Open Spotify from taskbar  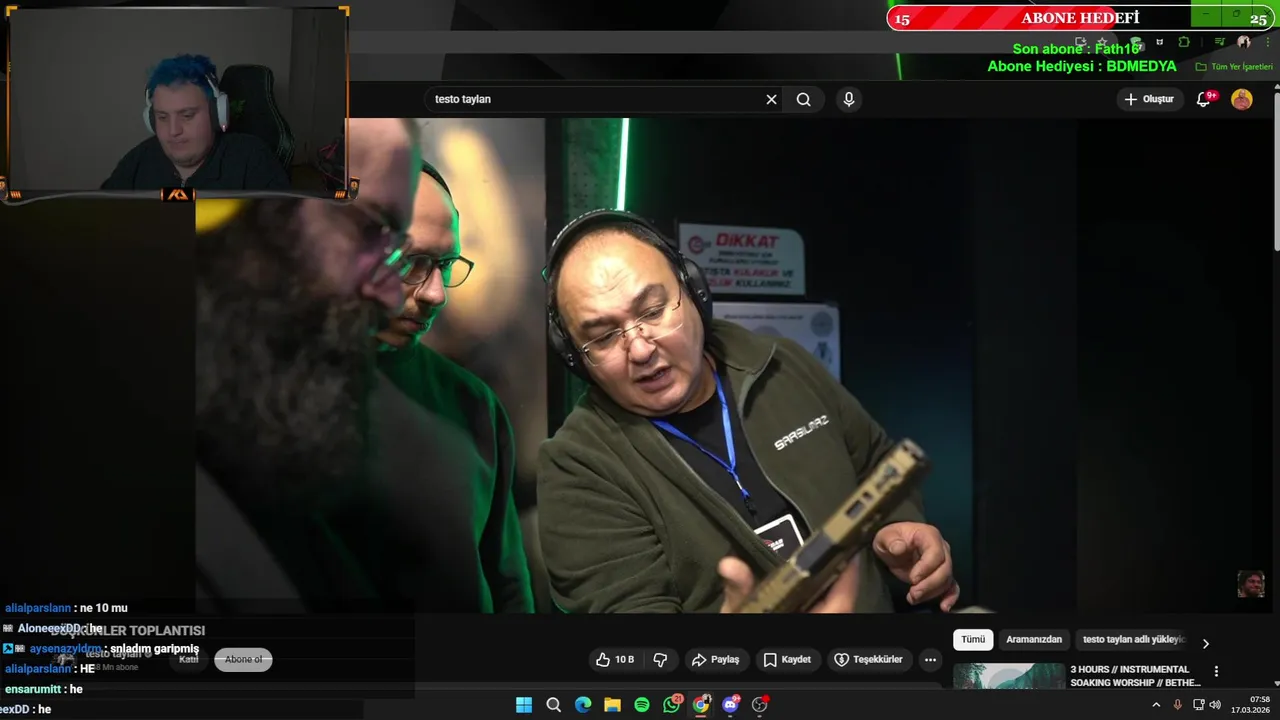tap(642, 705)
